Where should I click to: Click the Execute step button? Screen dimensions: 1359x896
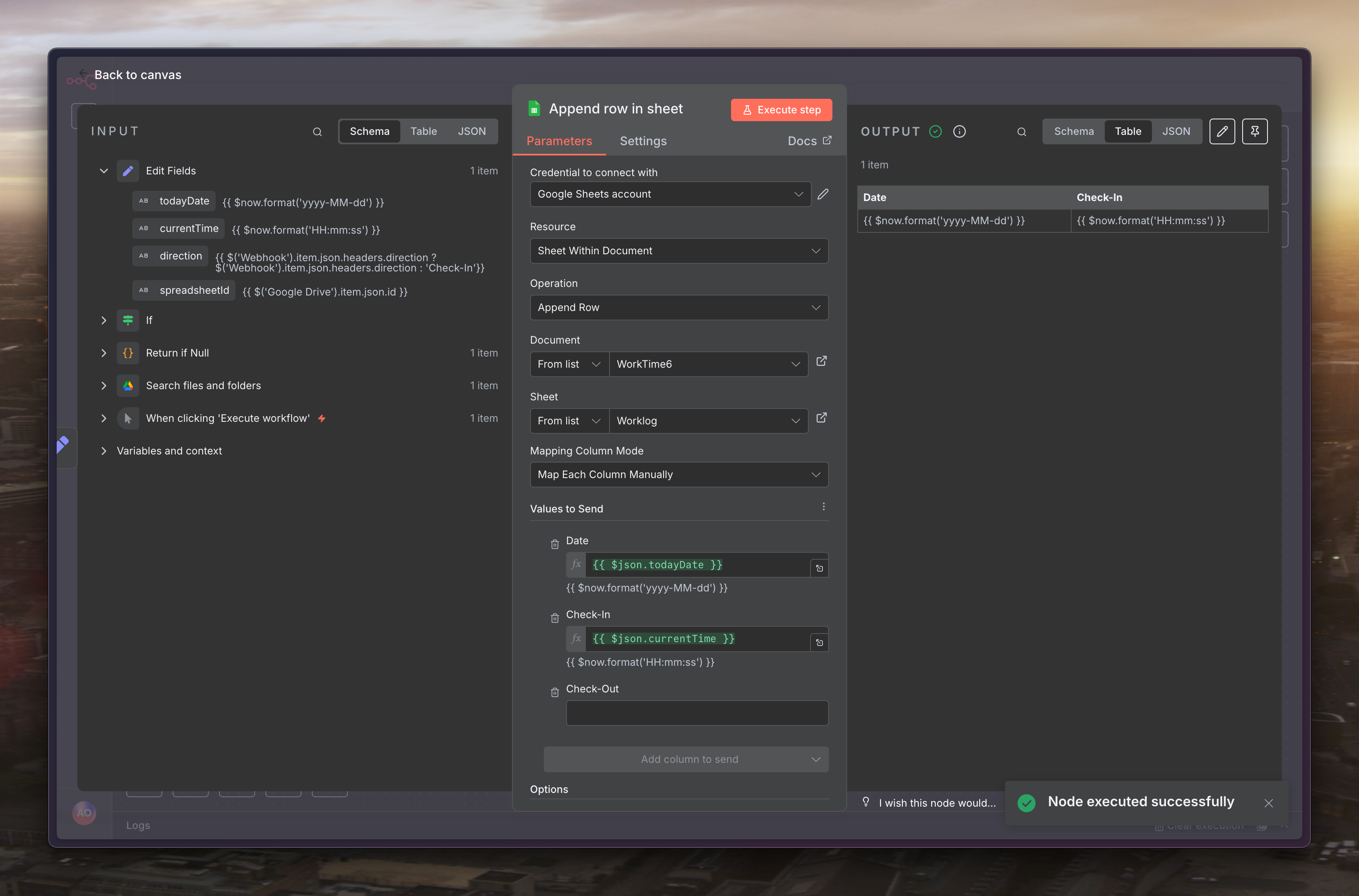[781, 110]
